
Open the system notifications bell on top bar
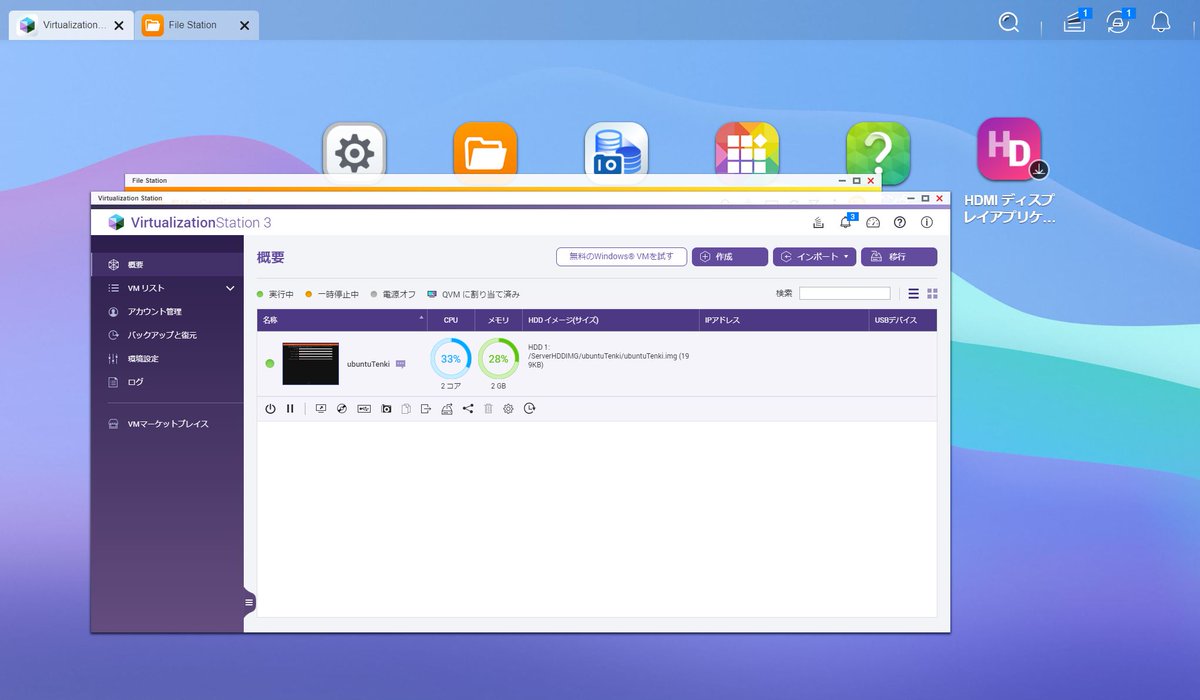tap(1161, 22)
